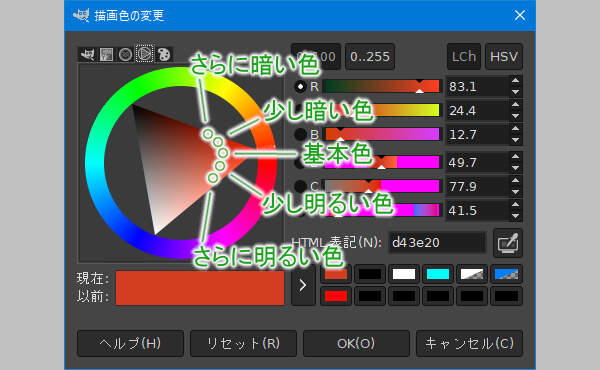
Task: Increase the lightness value 49.7
Action: pyautogui.click(x=515, y=156)
